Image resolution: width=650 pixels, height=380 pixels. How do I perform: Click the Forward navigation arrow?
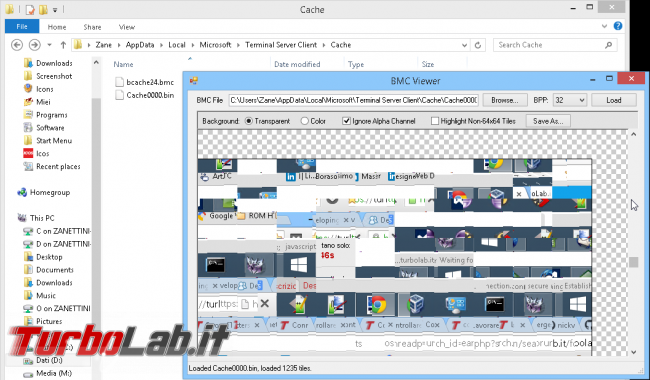[34, 45]
